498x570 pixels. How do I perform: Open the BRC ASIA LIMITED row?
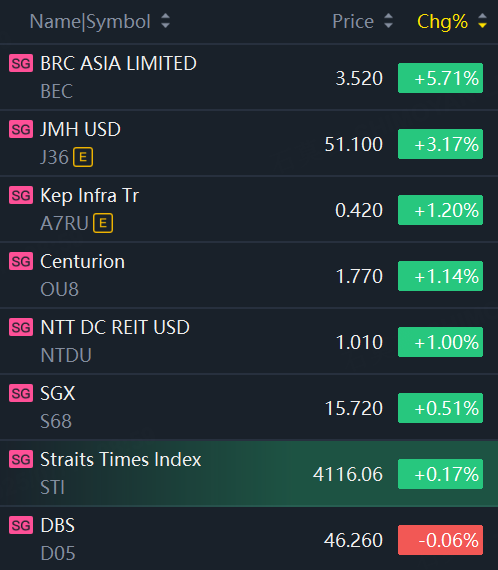coord(249,77)
